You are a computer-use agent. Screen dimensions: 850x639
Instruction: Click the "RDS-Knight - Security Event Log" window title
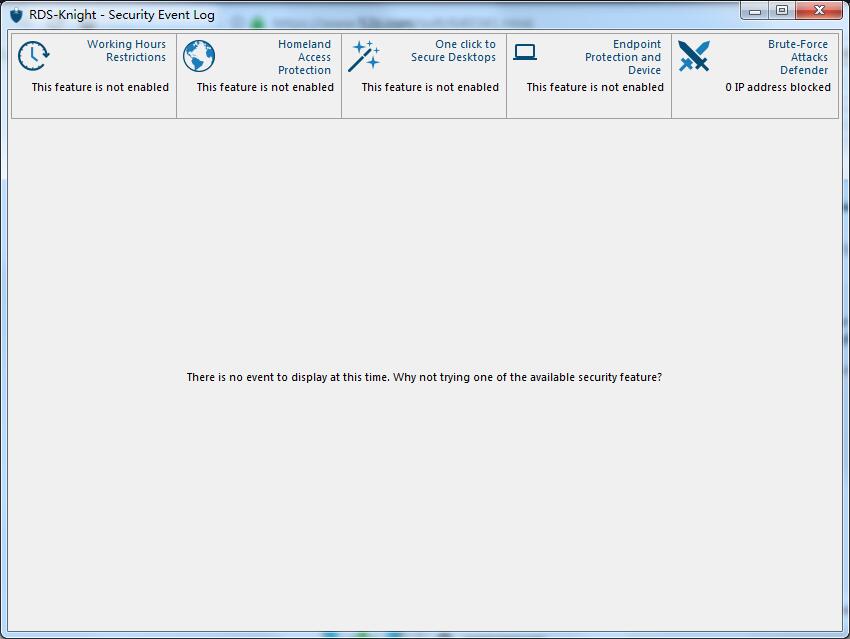click(122, 15)
